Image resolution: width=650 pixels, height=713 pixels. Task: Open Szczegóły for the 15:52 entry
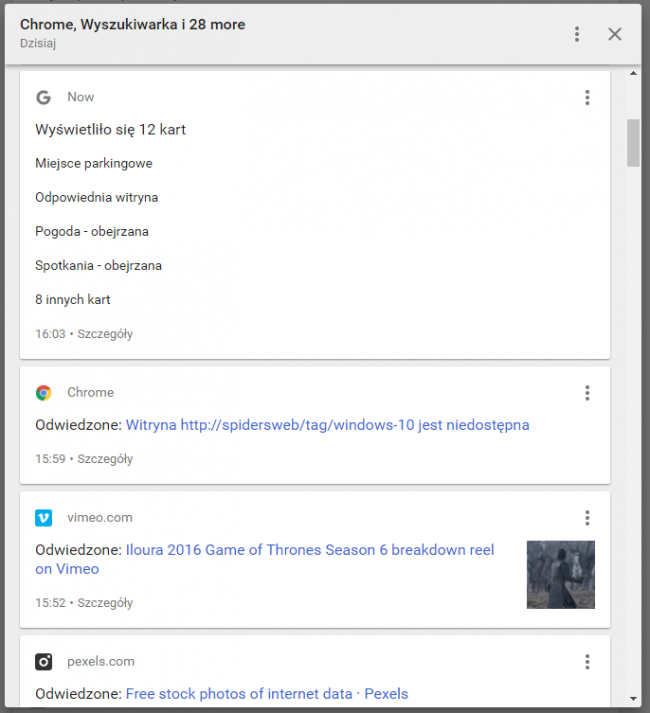point(105,603)
